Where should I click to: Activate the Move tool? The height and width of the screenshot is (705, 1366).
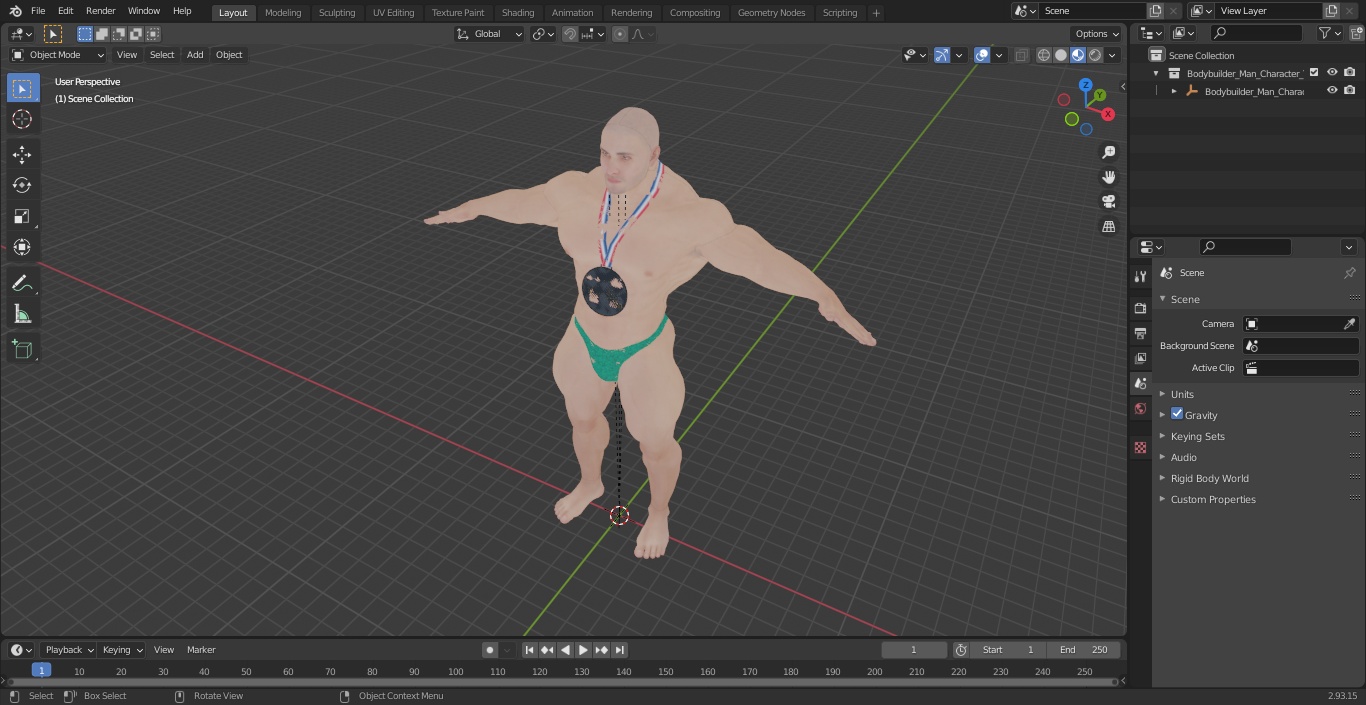click(22, 154)
